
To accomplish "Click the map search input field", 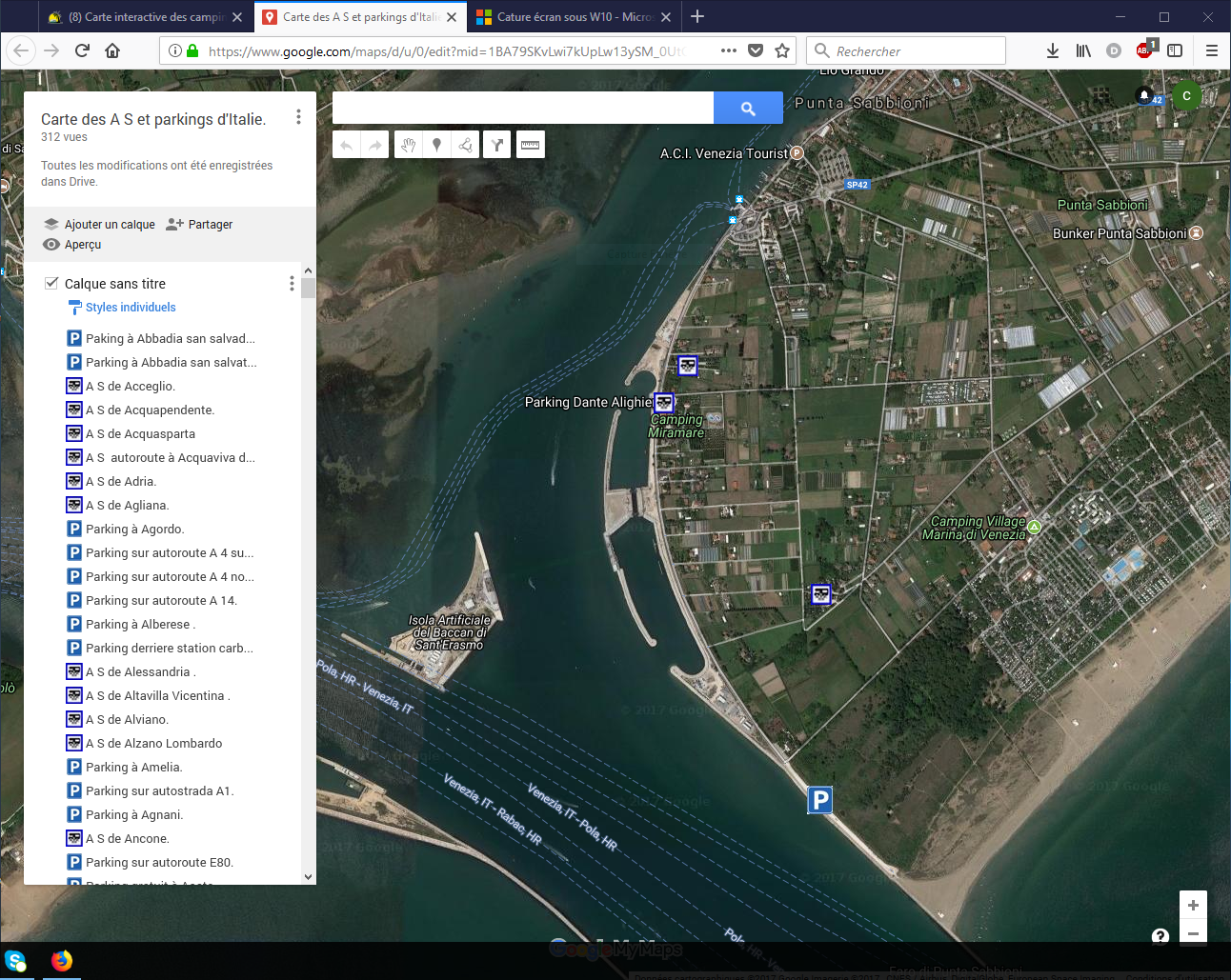I will (523, 108).
